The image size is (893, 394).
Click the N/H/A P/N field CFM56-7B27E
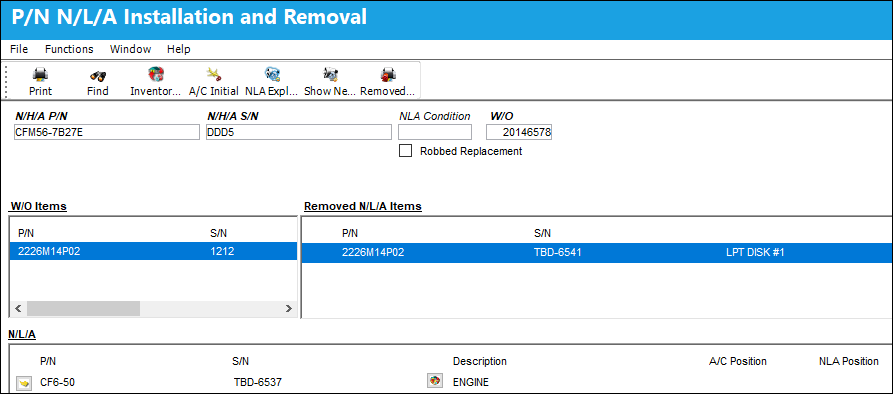tap(106, 132)
